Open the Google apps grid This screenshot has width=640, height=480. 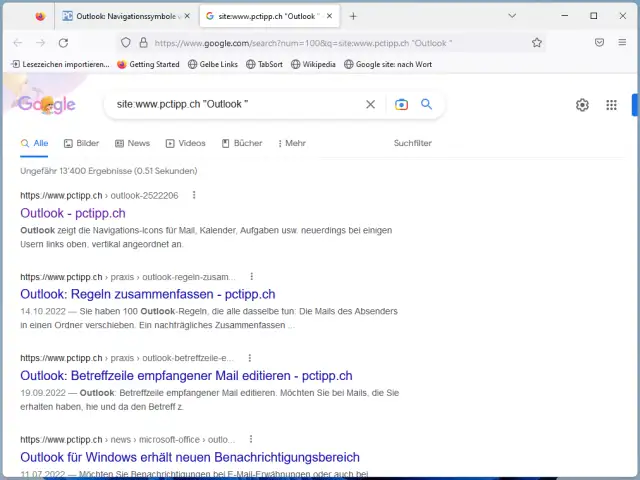pyautogui.click(x=611, y=105)
